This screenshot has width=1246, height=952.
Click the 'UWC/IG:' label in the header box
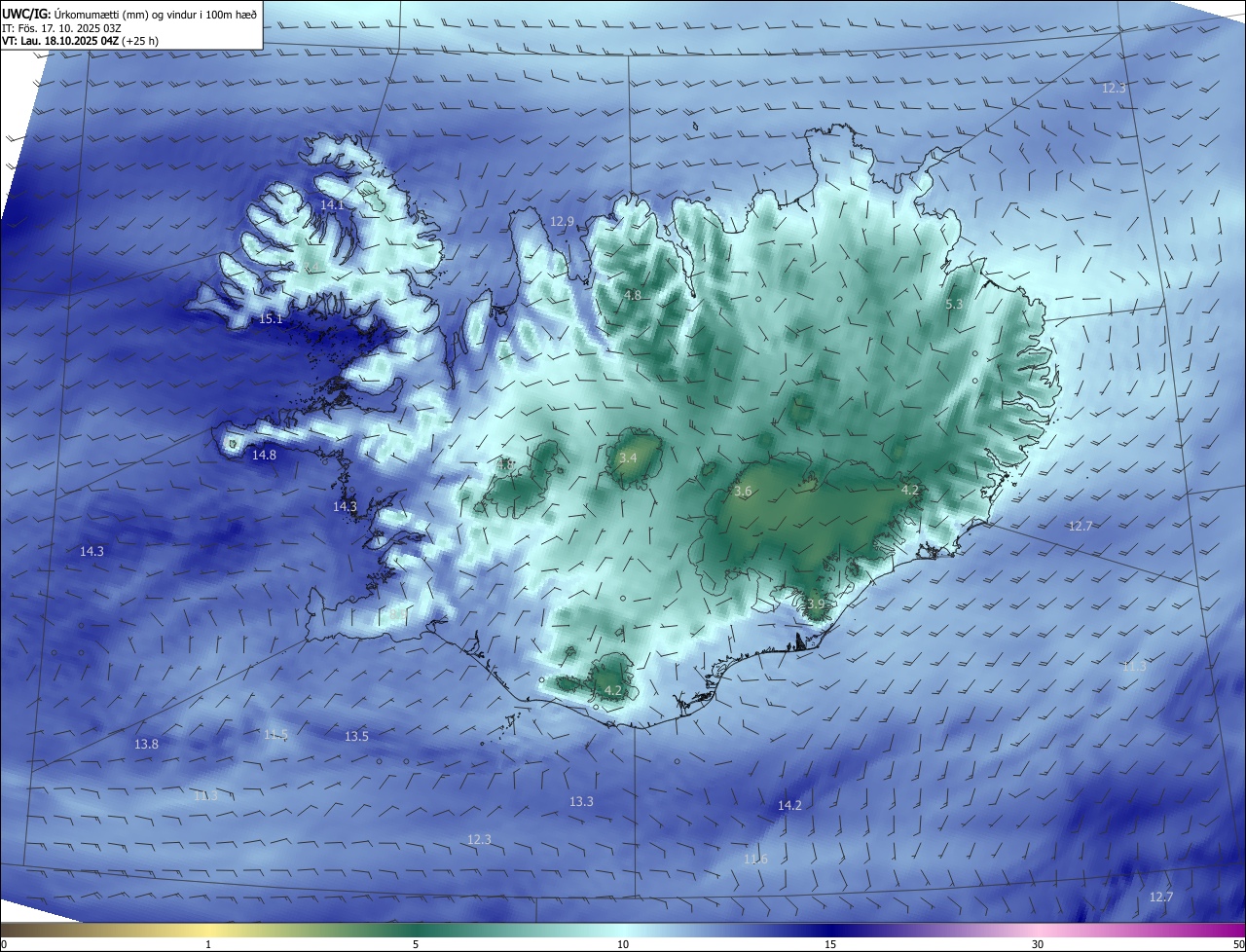pos(27,14)
